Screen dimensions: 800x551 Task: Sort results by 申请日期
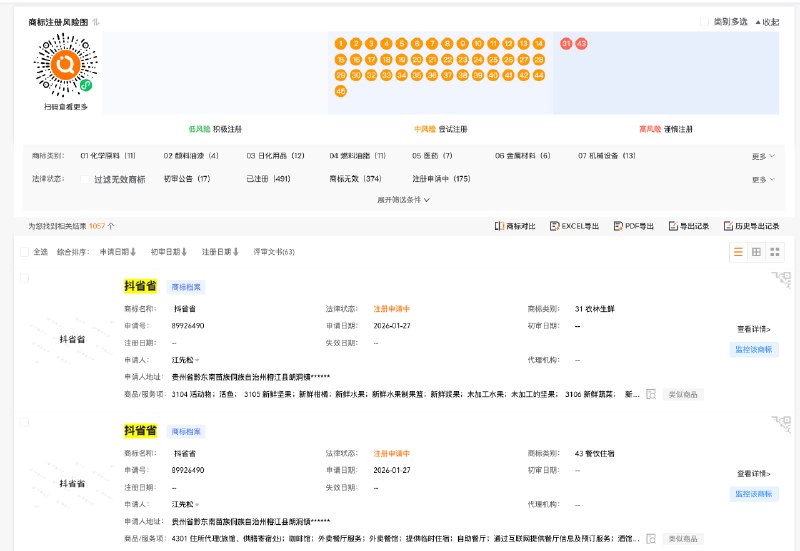click(118, 252)
